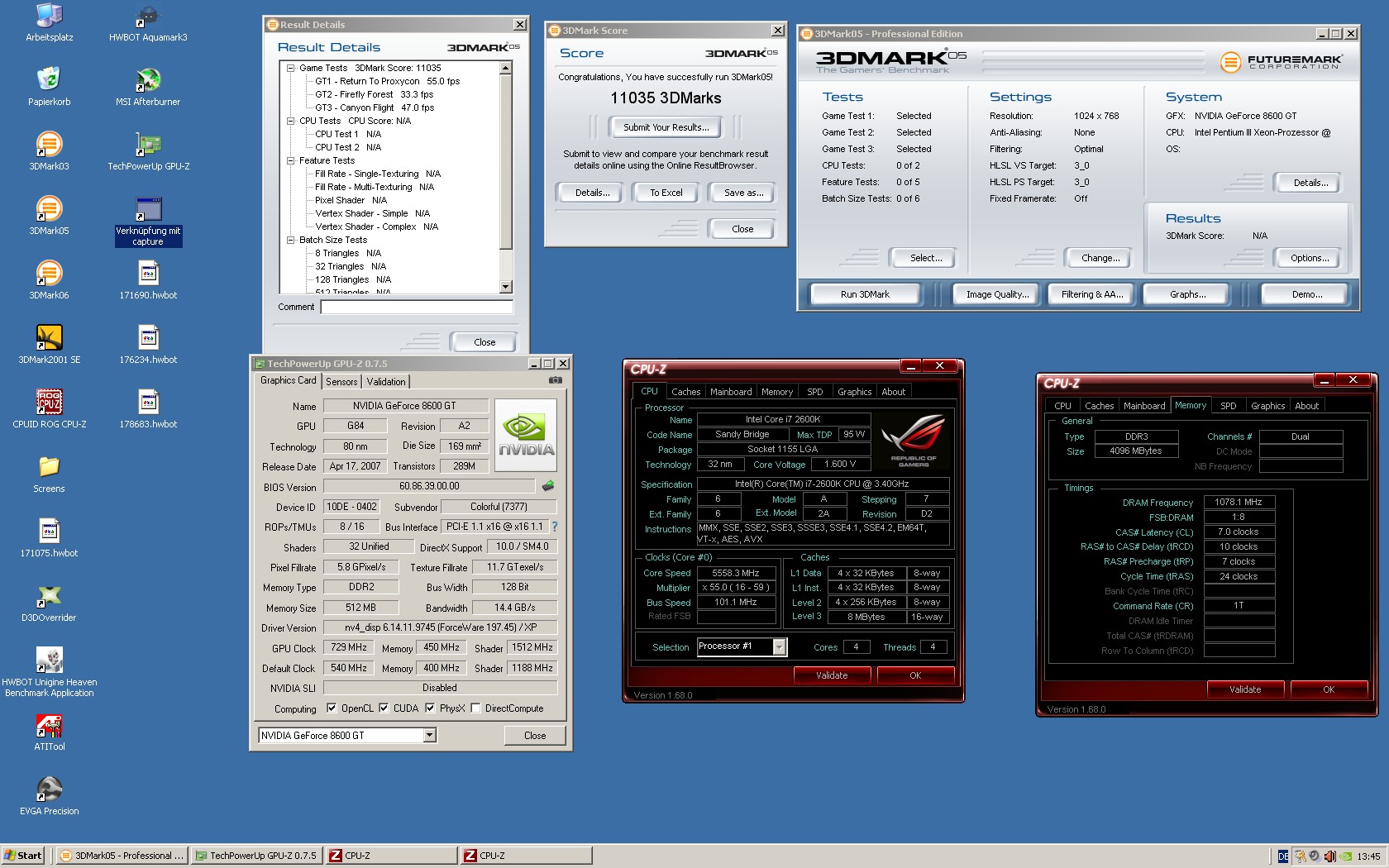The width and height of the screenshot is (1389, 868).
Task: Switch to 3DMark05 Professional taskbar item
Action: (122, 856)
